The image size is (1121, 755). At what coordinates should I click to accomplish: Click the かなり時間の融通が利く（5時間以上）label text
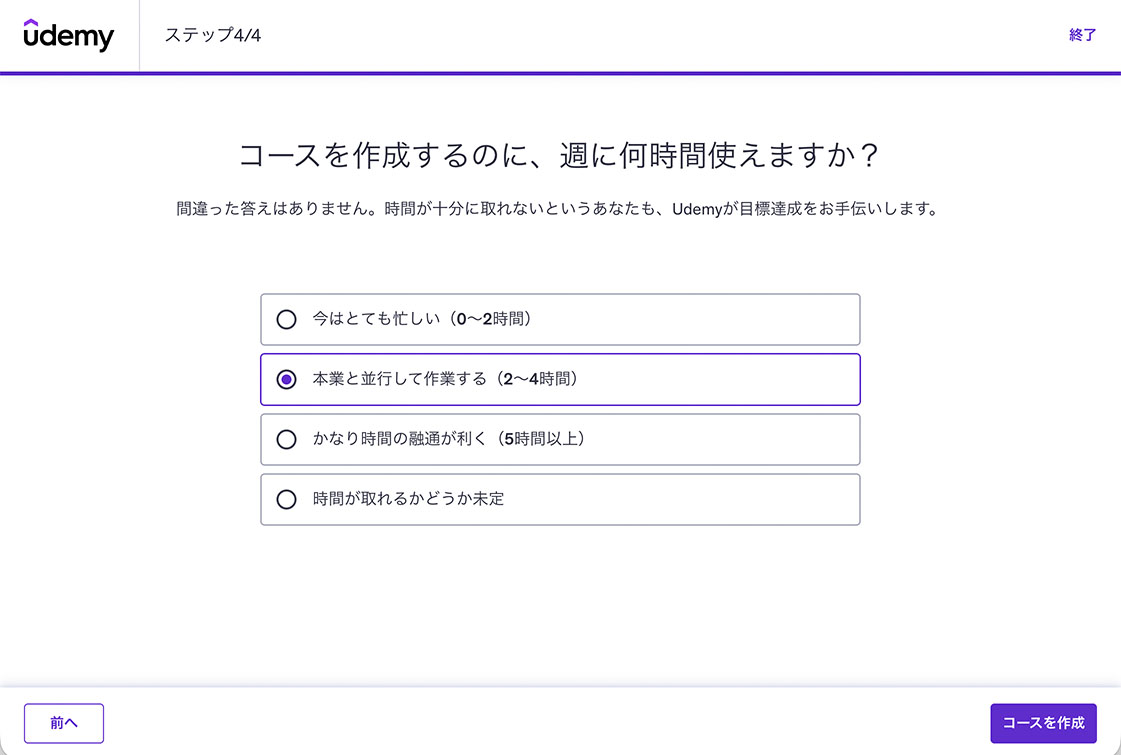pyautogui.click(x=448, y=440)
